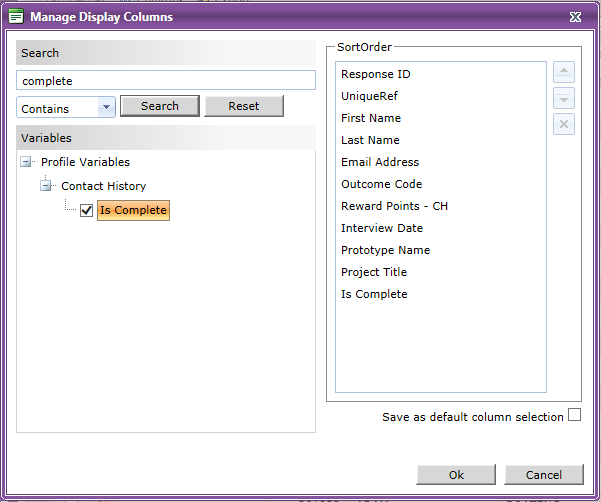Enable Save as default column selection
601x502 pixels.
pyautogui.click(x=574, y=415)
